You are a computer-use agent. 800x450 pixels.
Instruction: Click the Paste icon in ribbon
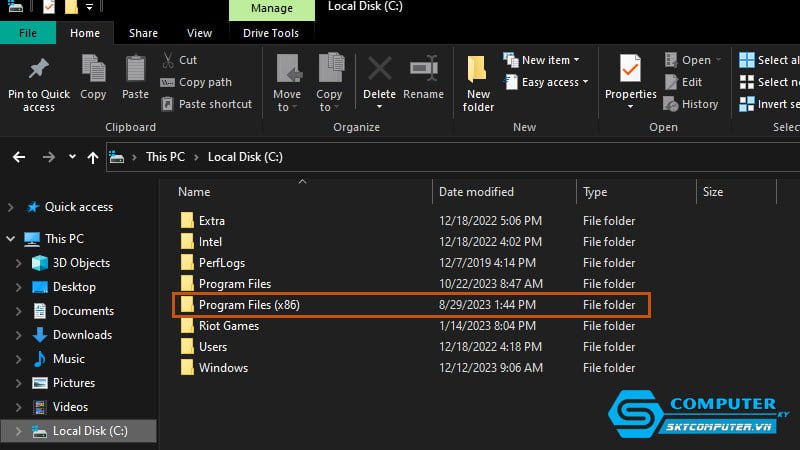pyautogui.click(x=136, y=70)
